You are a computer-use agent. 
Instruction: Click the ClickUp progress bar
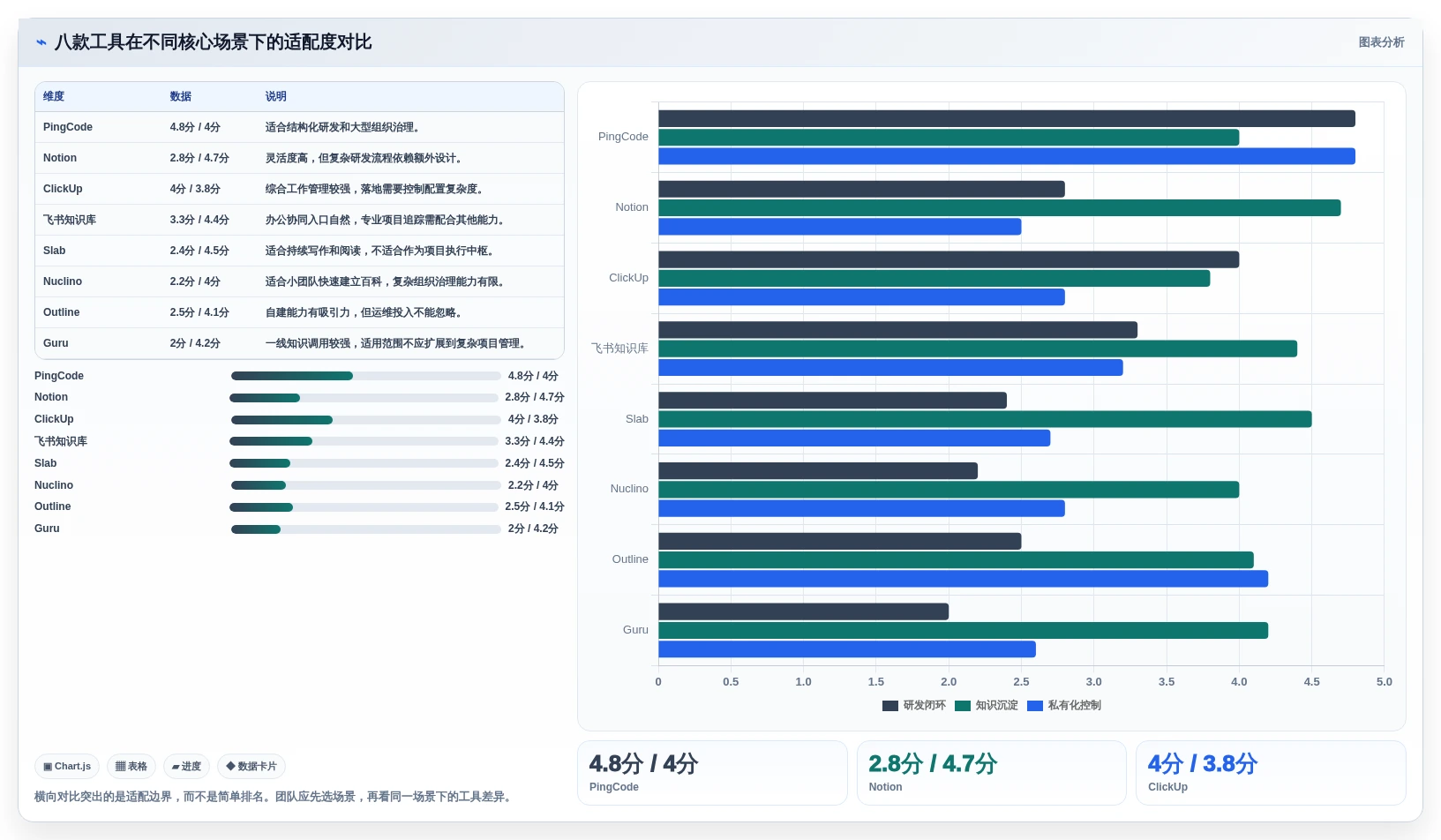[x=365, y=420]
